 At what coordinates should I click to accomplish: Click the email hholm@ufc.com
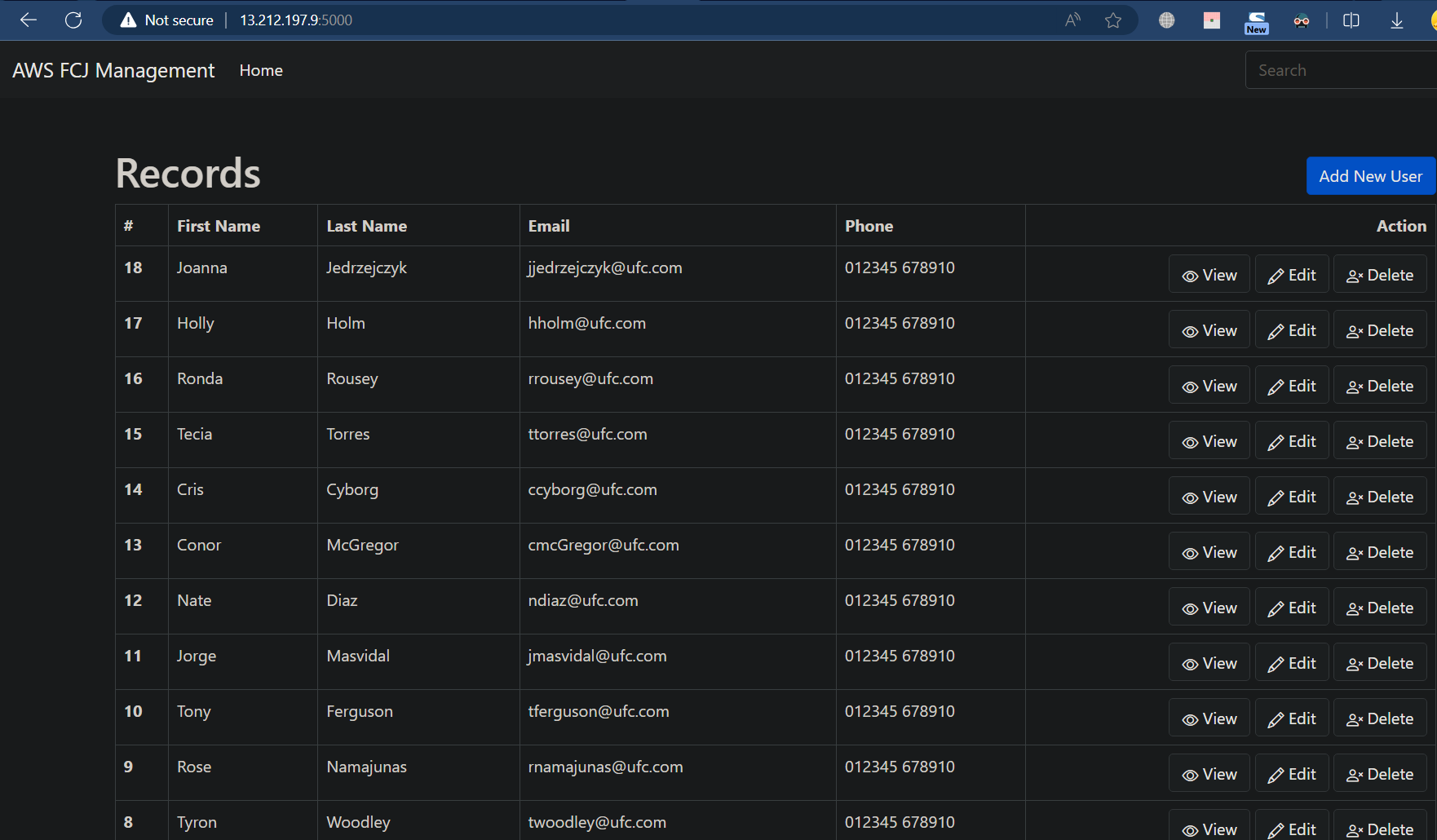click(587, 323)
